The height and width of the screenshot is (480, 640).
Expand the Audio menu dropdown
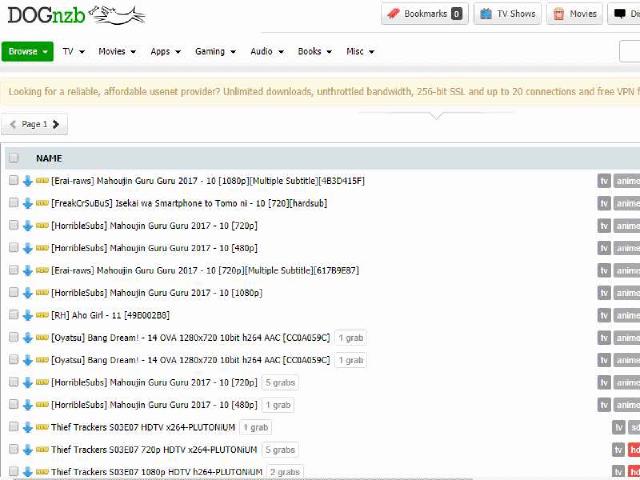(267, 51)
